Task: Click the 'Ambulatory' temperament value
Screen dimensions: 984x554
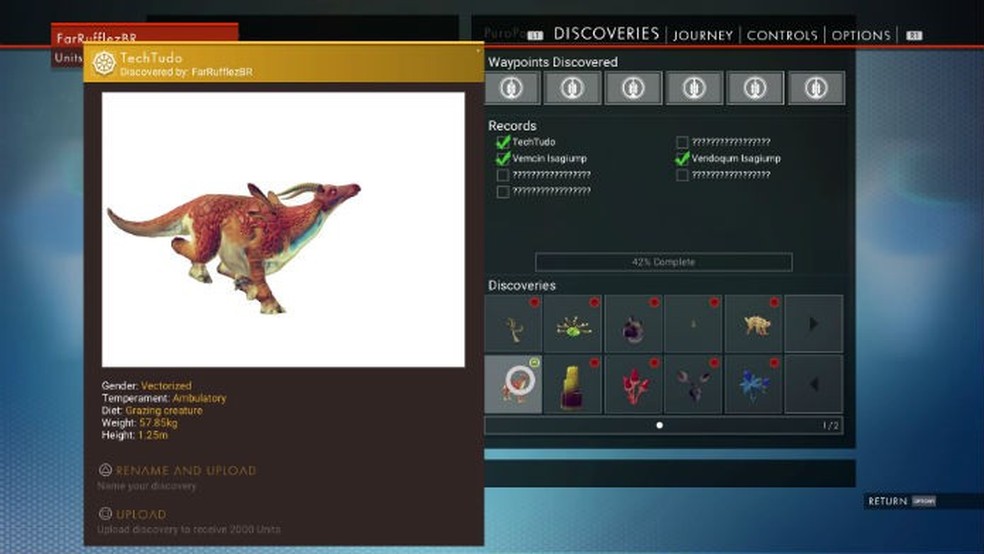Action: click(199, 398)
